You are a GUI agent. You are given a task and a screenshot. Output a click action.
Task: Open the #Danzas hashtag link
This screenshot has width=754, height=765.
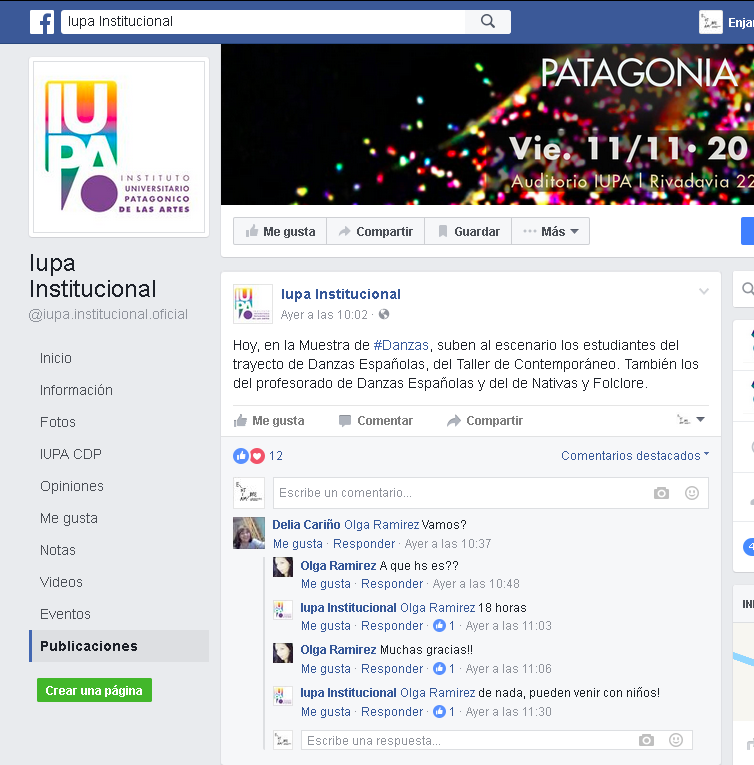coord(401,345)
